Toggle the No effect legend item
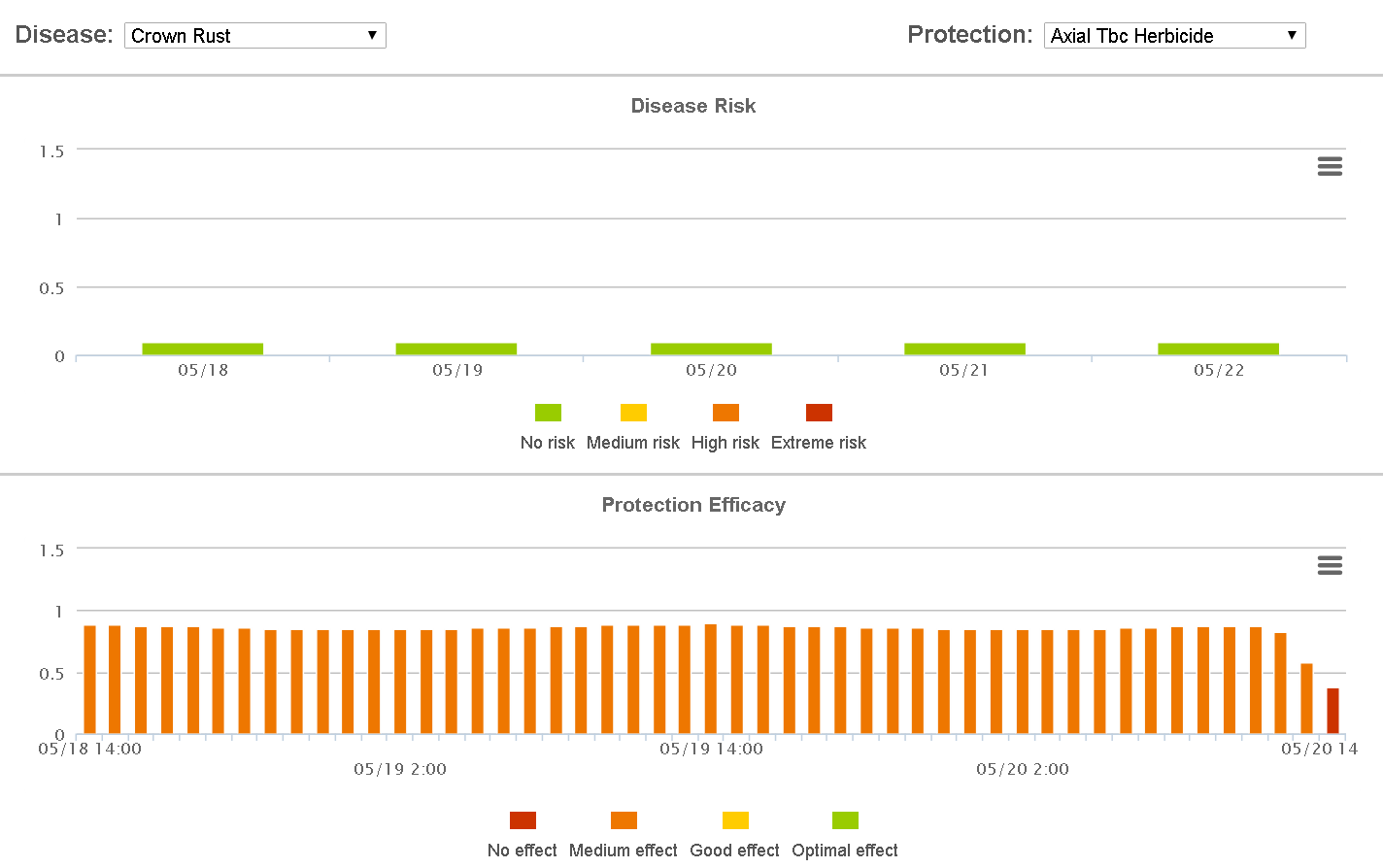Image resolution: width=1383 pixels, height=868 pixels. pyautogui.click(x=523, y=851)
